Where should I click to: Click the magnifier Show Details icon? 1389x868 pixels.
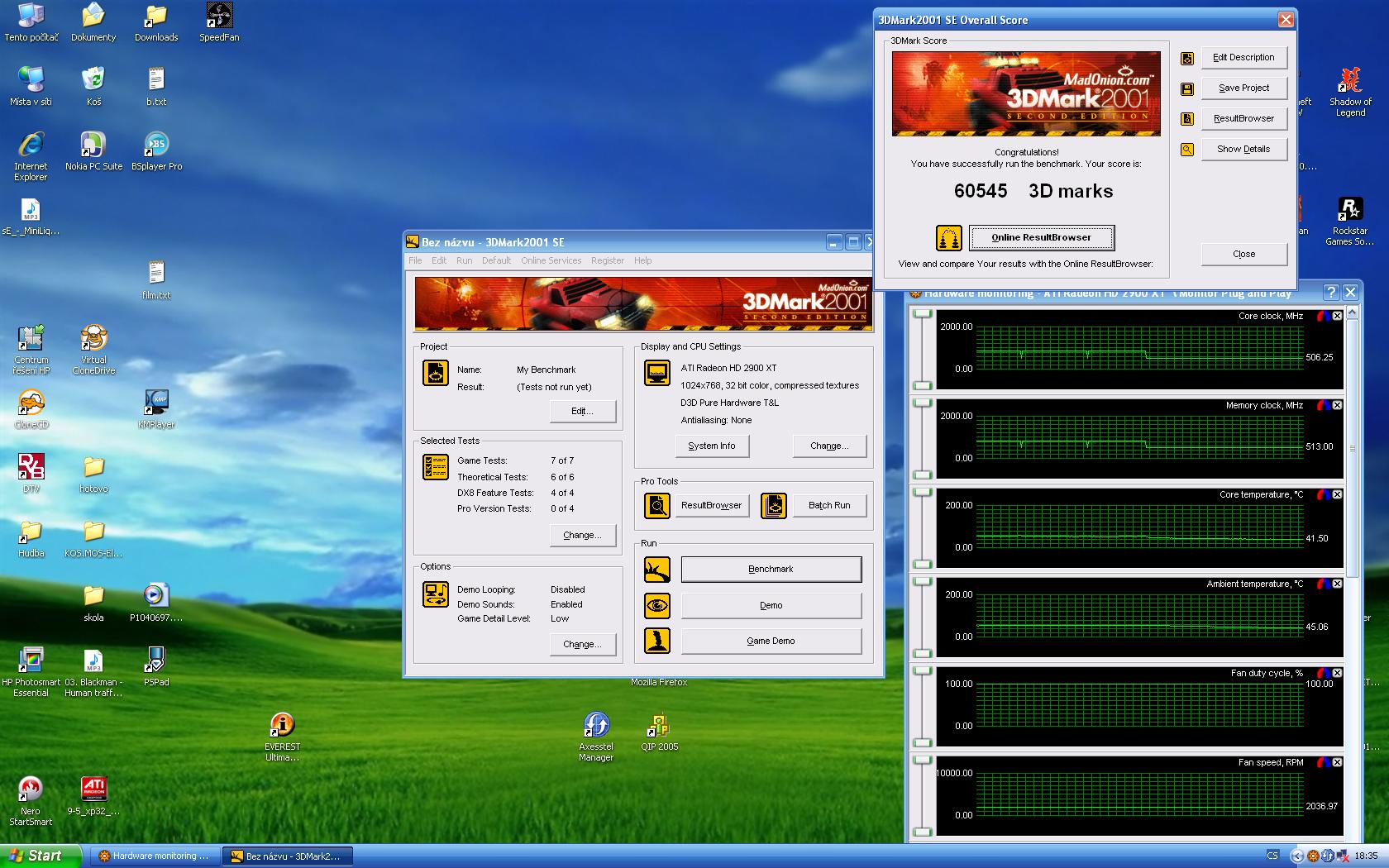[x=1187, y=150]
